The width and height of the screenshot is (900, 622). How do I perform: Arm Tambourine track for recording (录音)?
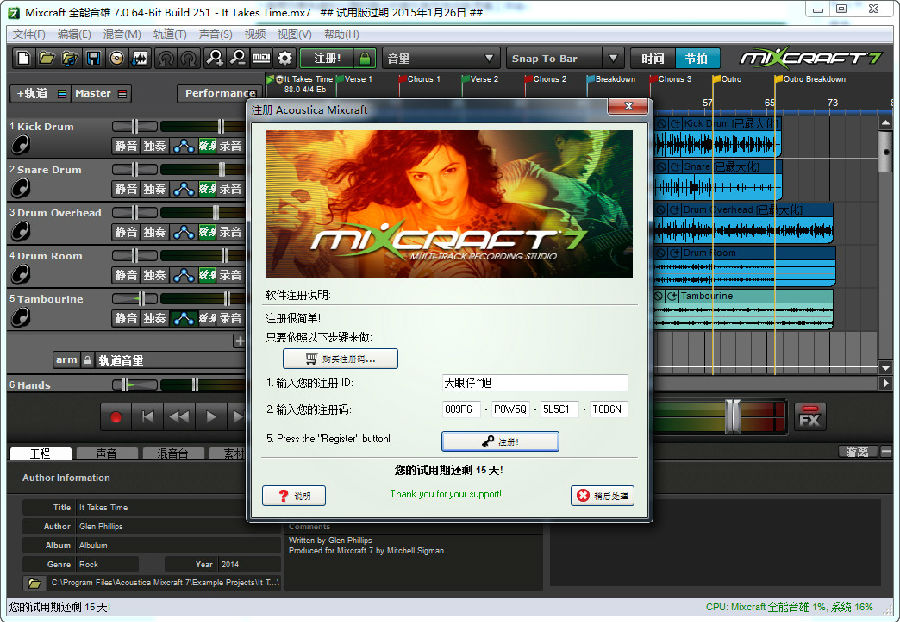[x=231, y=318]
